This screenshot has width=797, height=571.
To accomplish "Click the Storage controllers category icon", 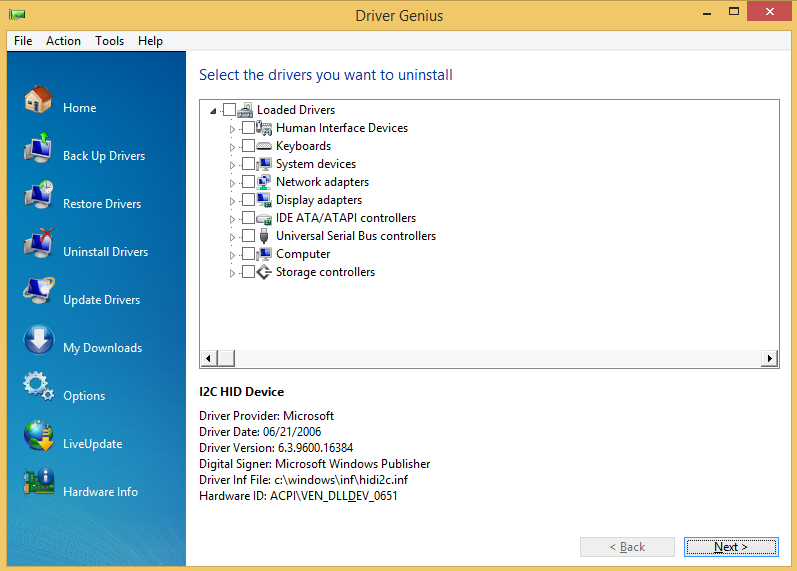I will point(264,272).
